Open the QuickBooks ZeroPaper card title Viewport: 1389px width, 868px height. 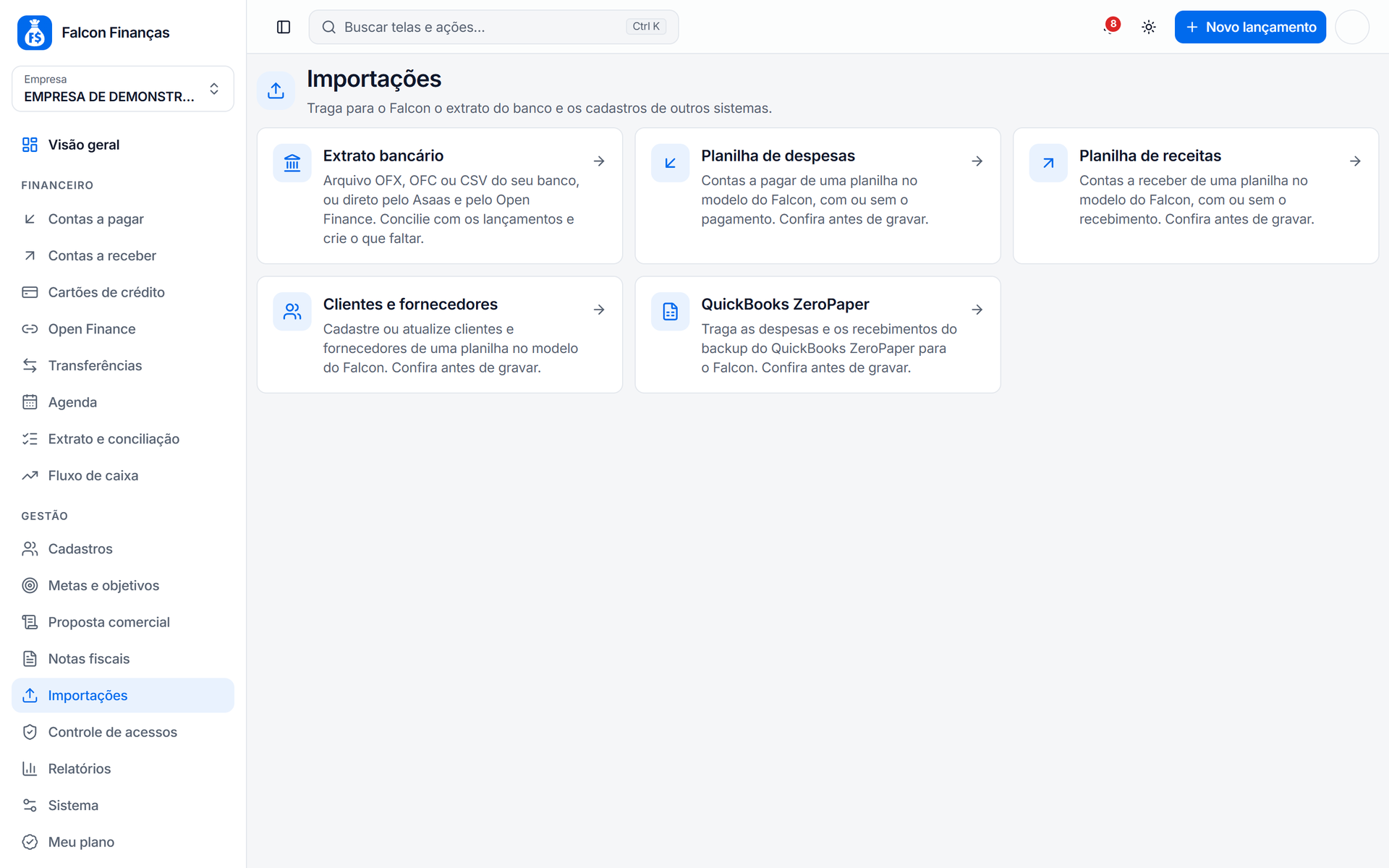[785, 305]
